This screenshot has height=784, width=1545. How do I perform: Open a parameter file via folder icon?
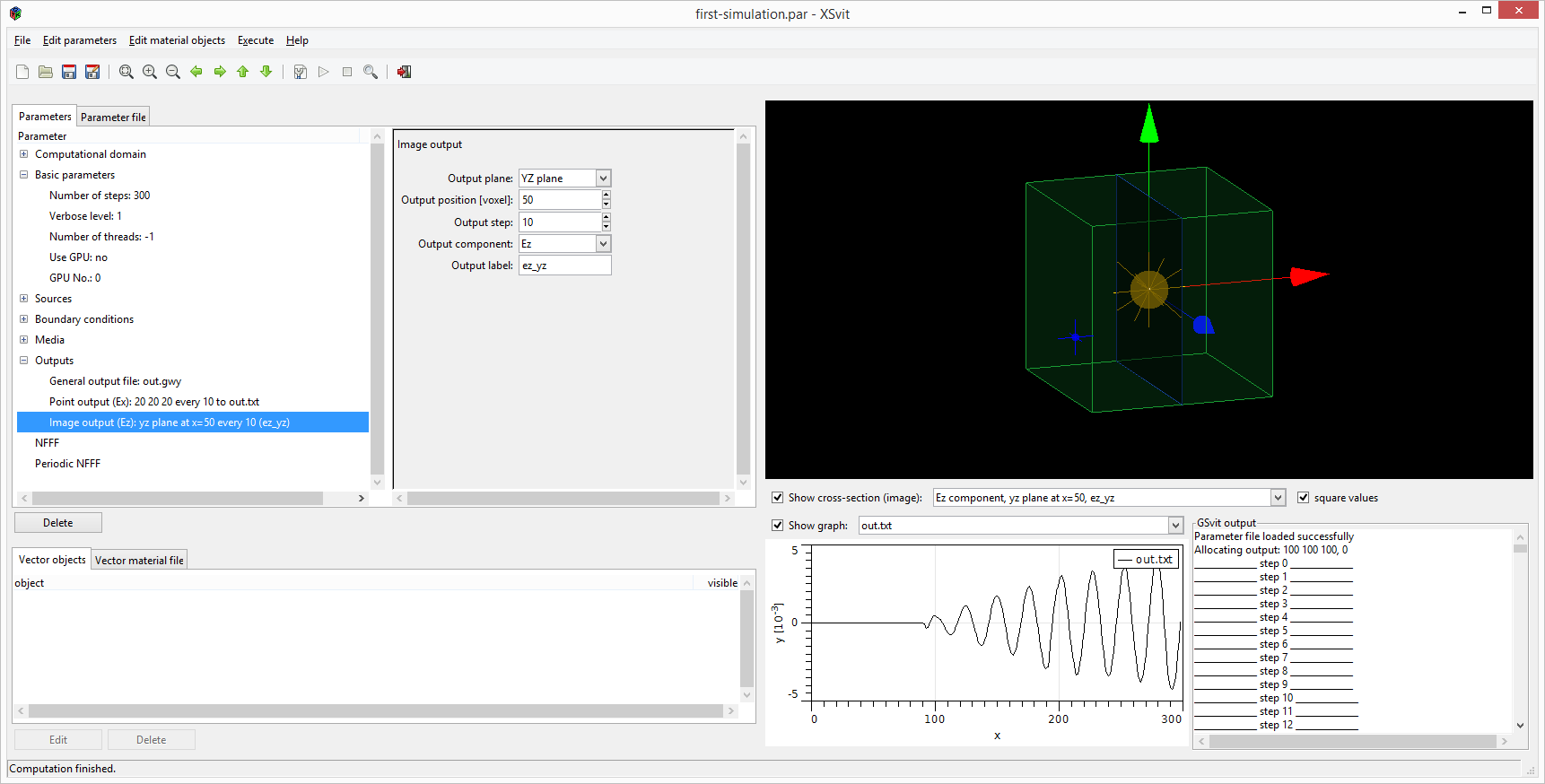(46, 72)
